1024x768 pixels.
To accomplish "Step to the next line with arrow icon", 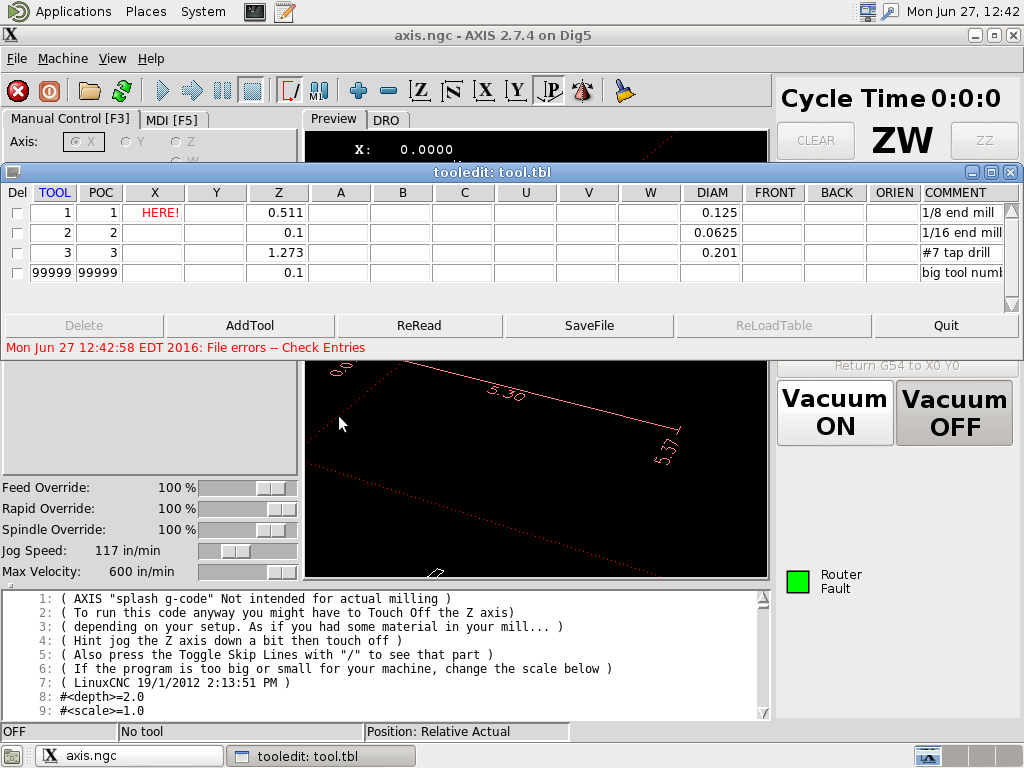I will pyautogui.click(x=192, y=91).
